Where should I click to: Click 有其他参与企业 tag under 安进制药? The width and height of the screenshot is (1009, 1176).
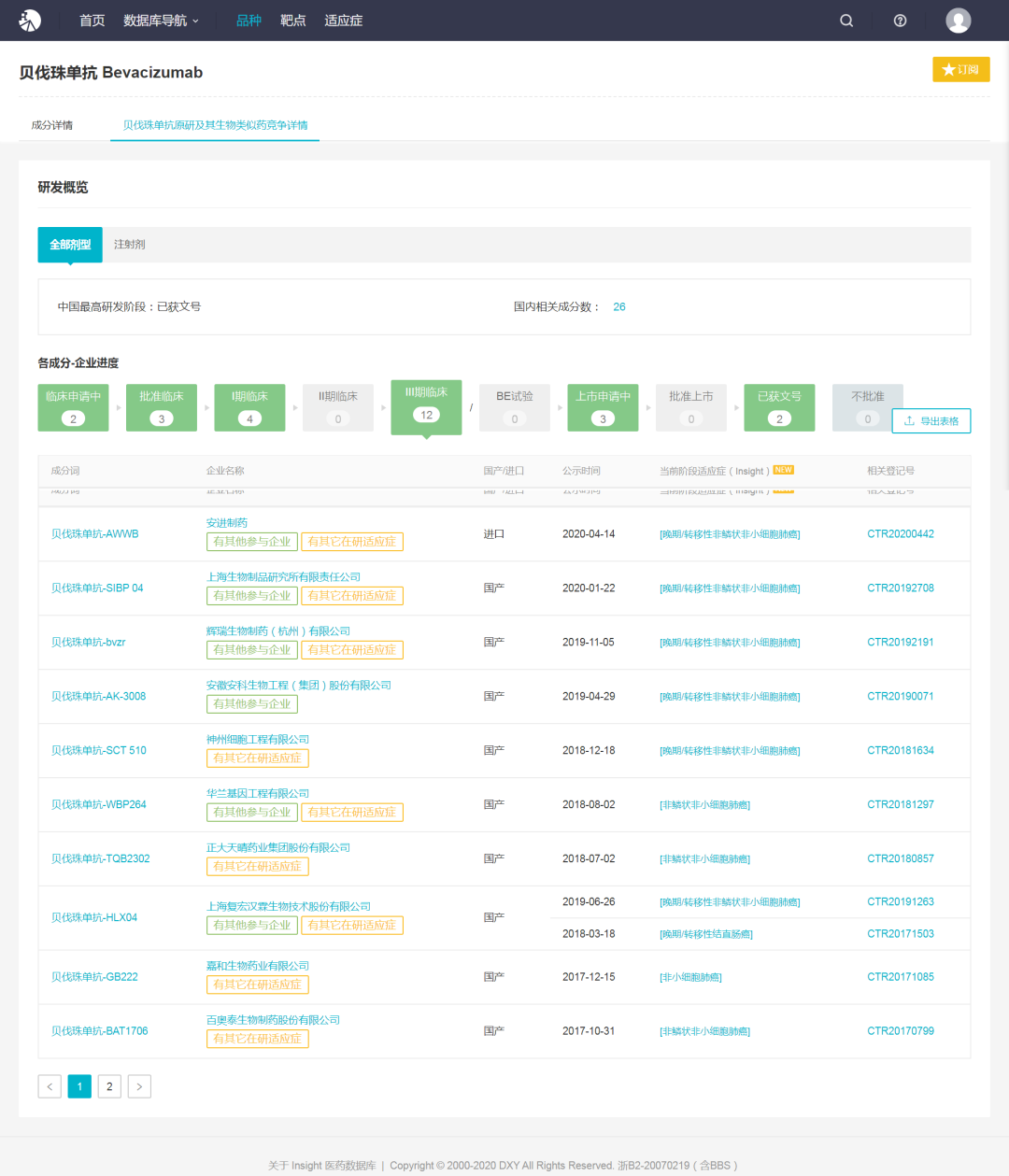click(252, 542)
